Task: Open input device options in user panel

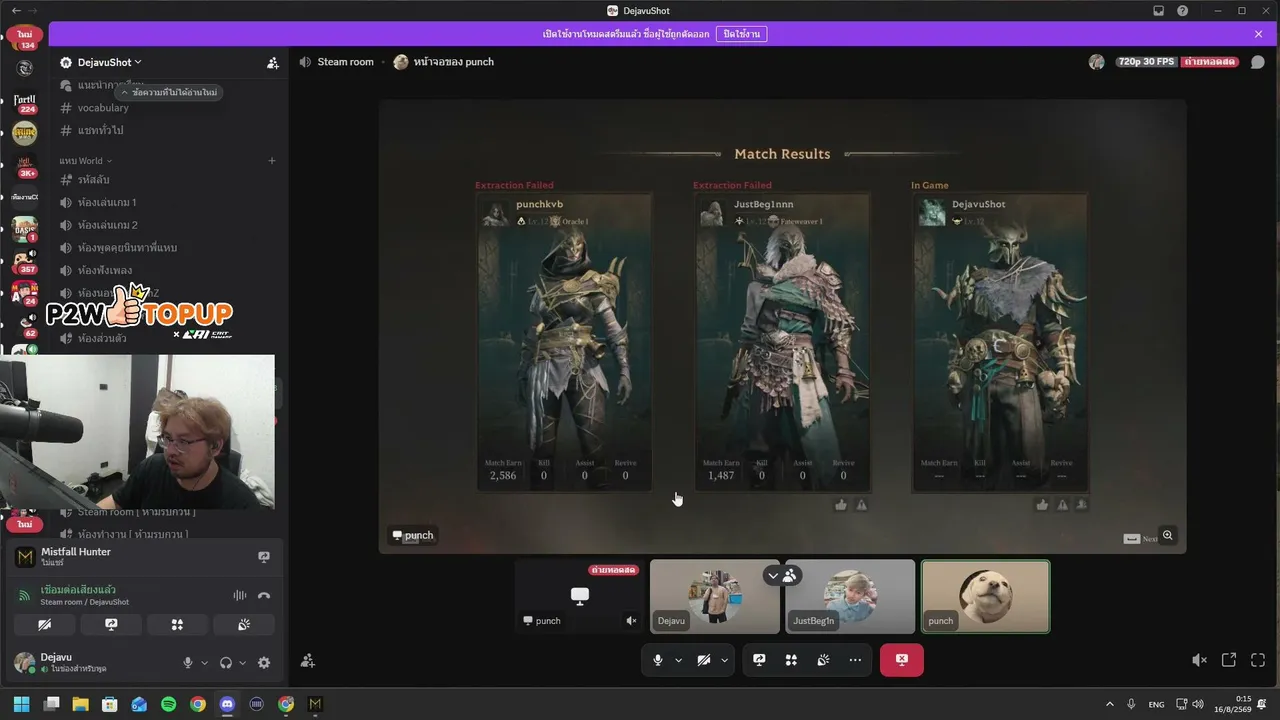Action: coord(205,663)
